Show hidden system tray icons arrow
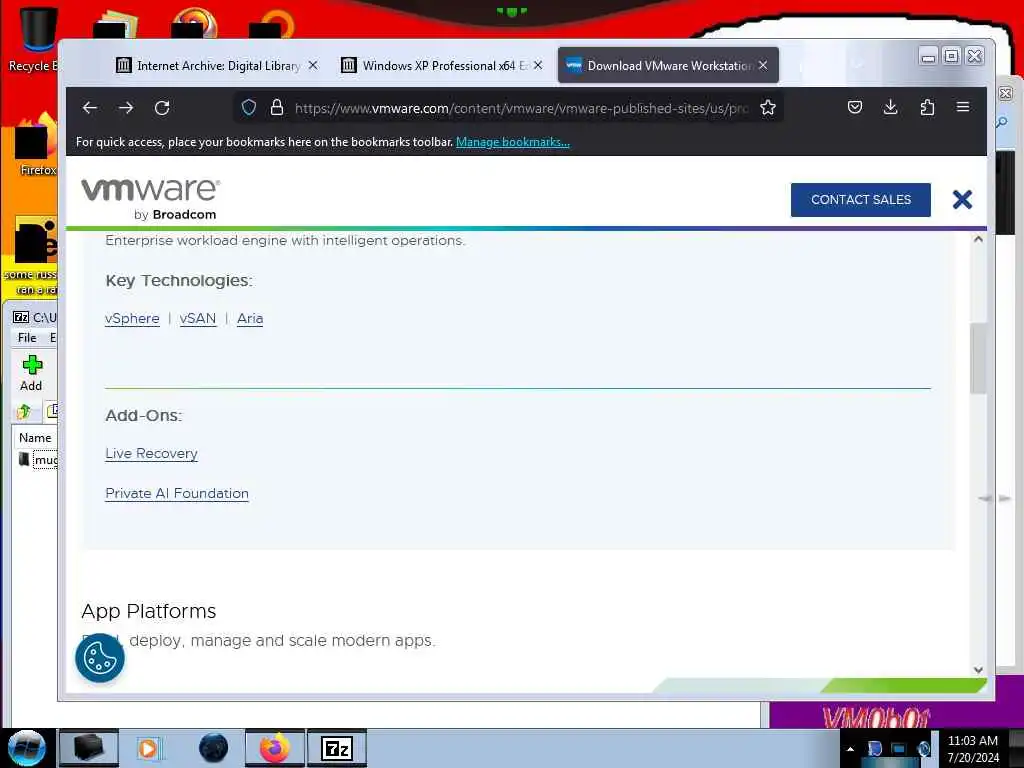The width and height of the screenshot is (1024, 768). pos(850,749)
